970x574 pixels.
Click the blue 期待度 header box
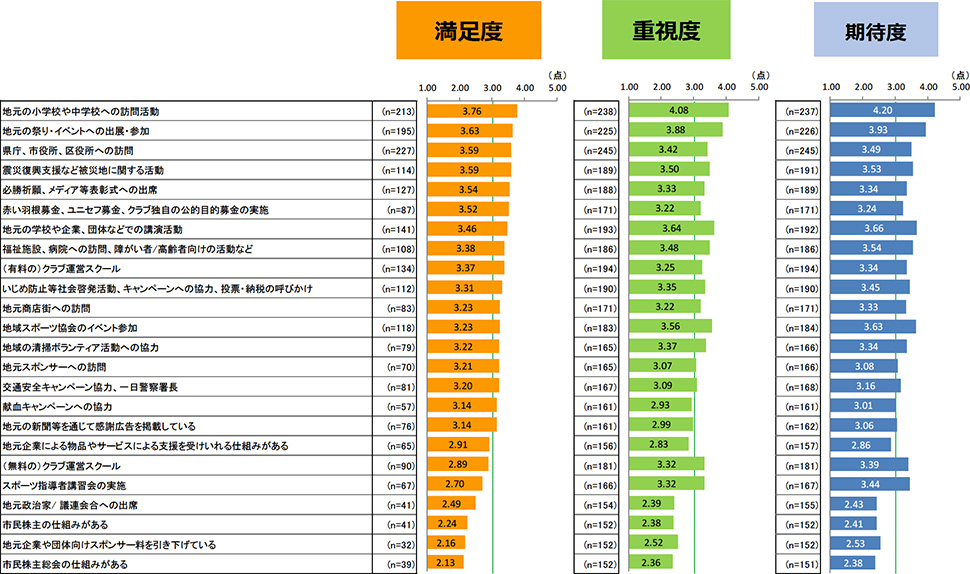[x=875, y=30]
